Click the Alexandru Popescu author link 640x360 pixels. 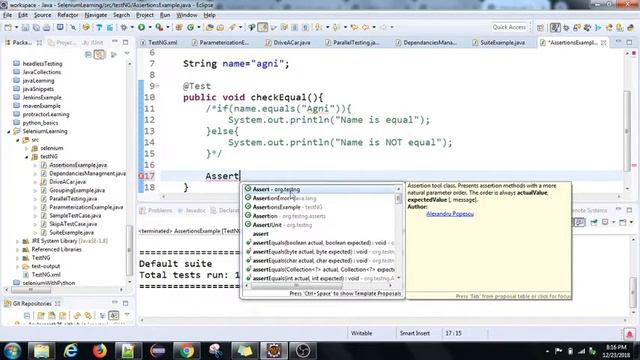point(450,214)
